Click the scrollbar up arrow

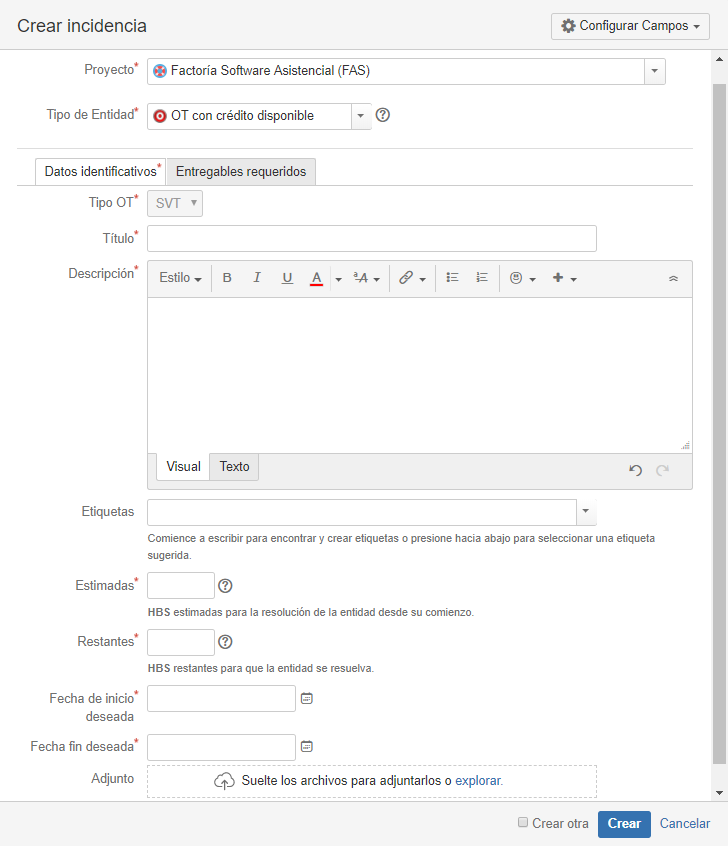[719, 59]
